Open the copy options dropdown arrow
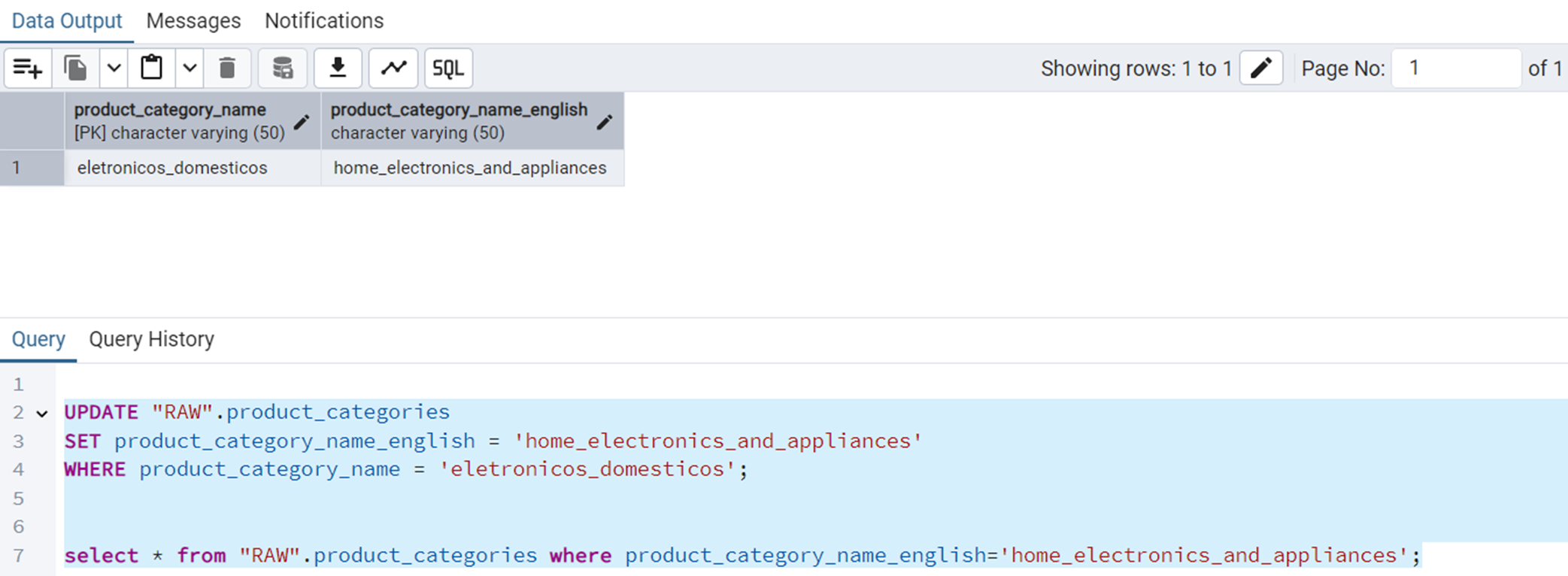The height and width of the screenshot is (576, 1568). point(114,68)
